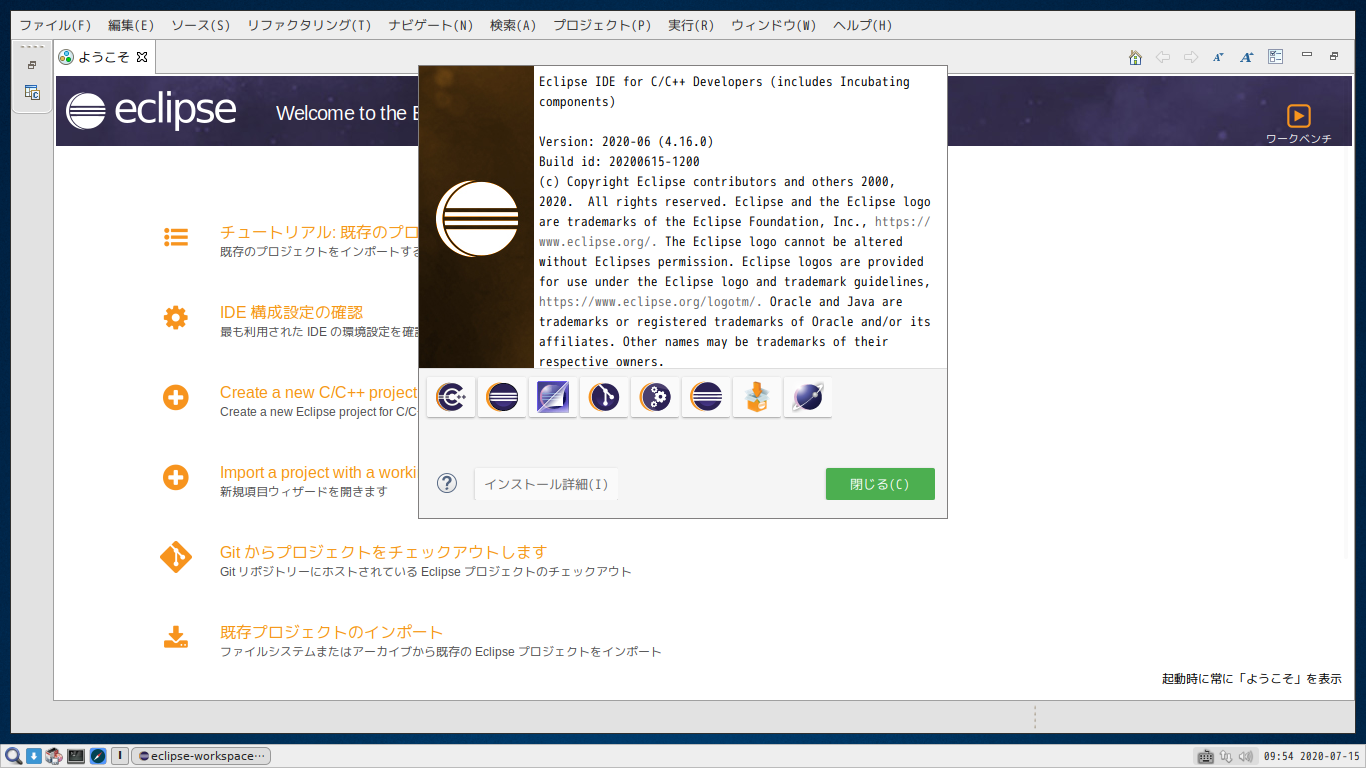Screen dimensions: 1366x768
Task: Click the terminal icon in taskbar
Action: pyautogui.click(x=76, y=756)
